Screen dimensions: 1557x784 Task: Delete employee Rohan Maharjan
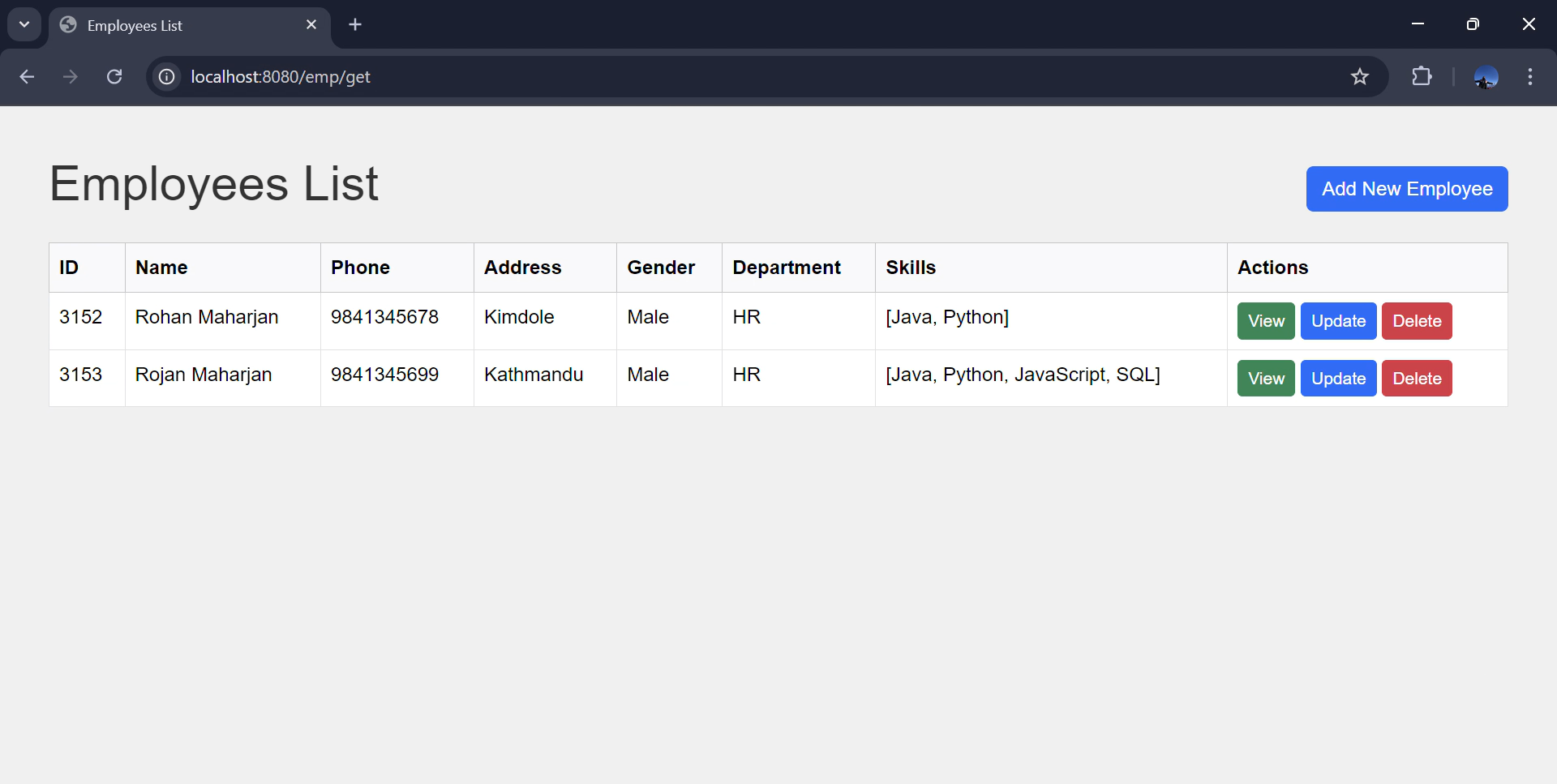coord(1416,321)
